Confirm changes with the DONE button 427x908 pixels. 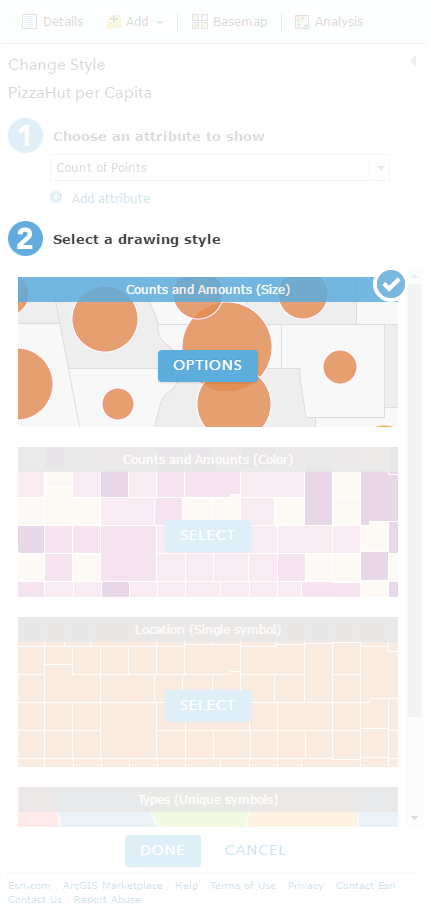(163, 850)
